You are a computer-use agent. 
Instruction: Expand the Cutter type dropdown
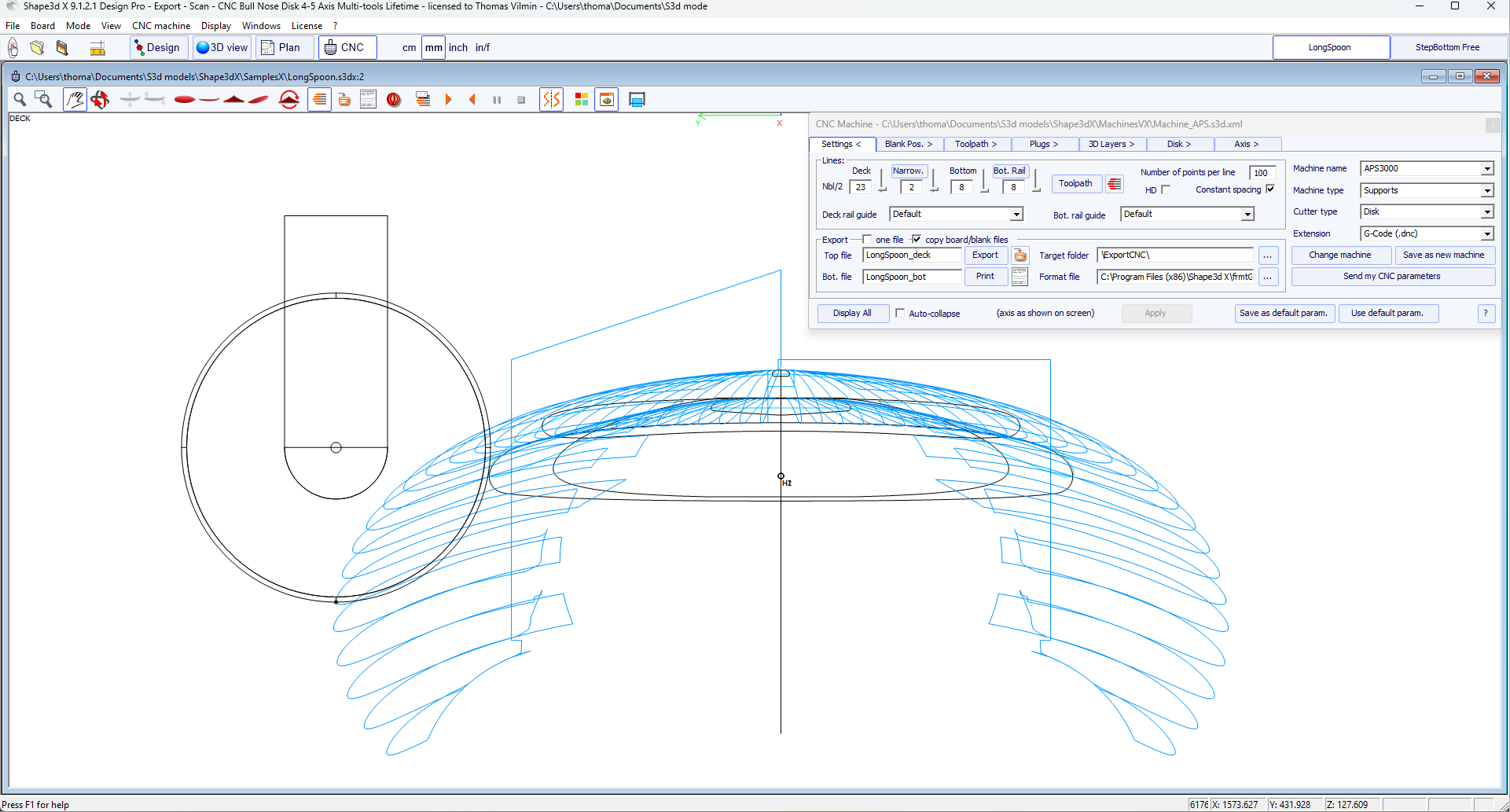pos(1486,212)
